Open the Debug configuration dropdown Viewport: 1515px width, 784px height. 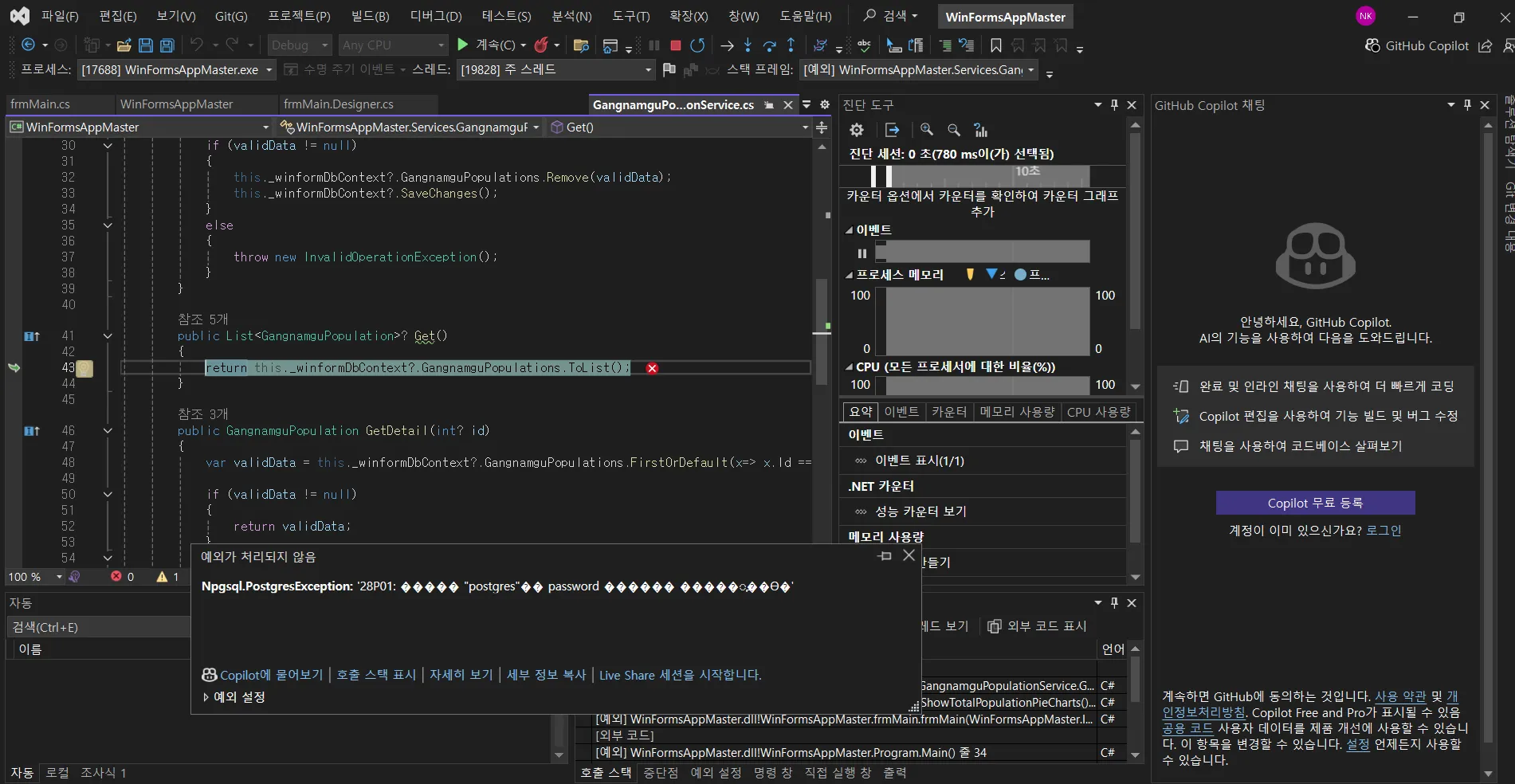point(299,45)
